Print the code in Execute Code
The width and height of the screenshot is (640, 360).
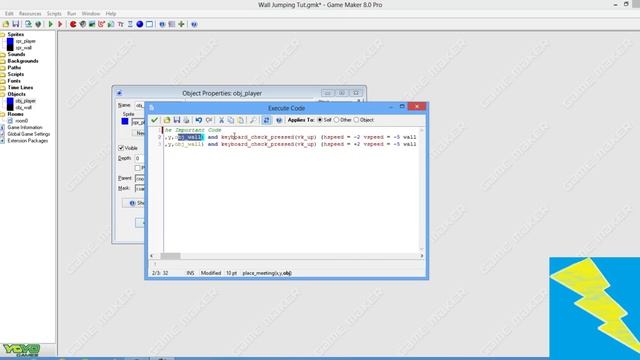tap(186, 120)
